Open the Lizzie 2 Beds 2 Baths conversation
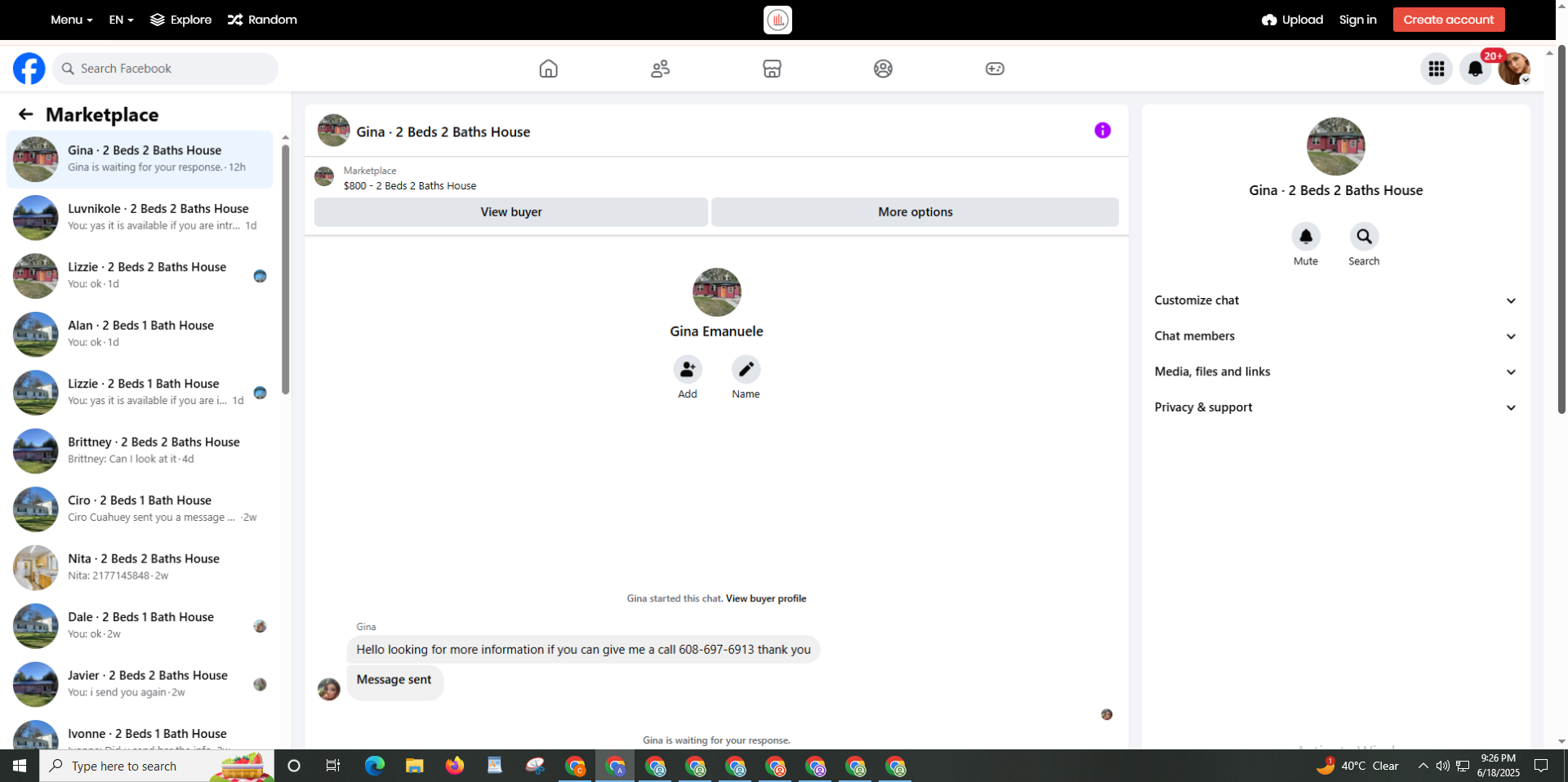1568x782 pixels. pyautogui.click(x=140, y=276)
